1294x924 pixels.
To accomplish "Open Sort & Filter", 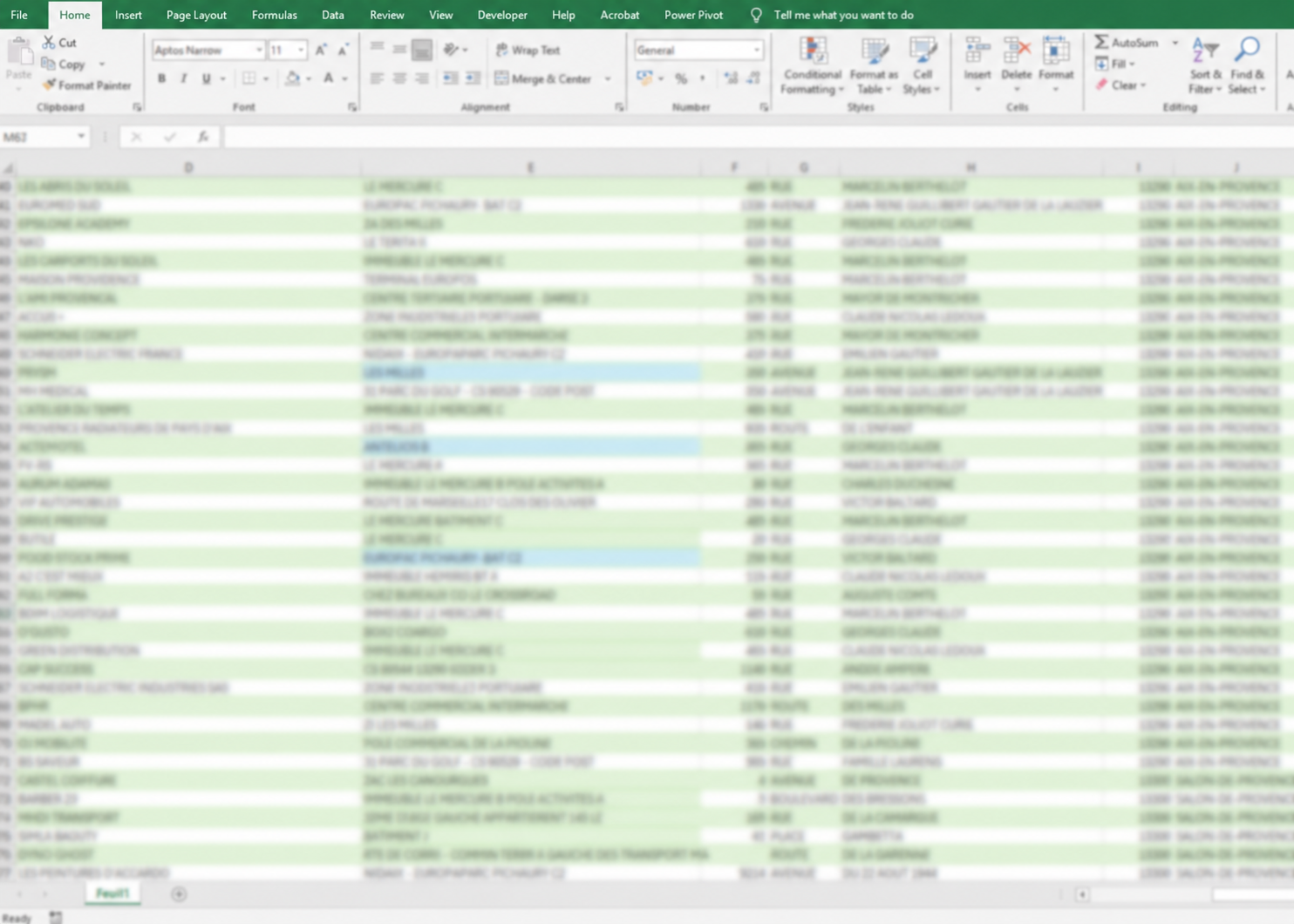I will (x=1205, y=66).
